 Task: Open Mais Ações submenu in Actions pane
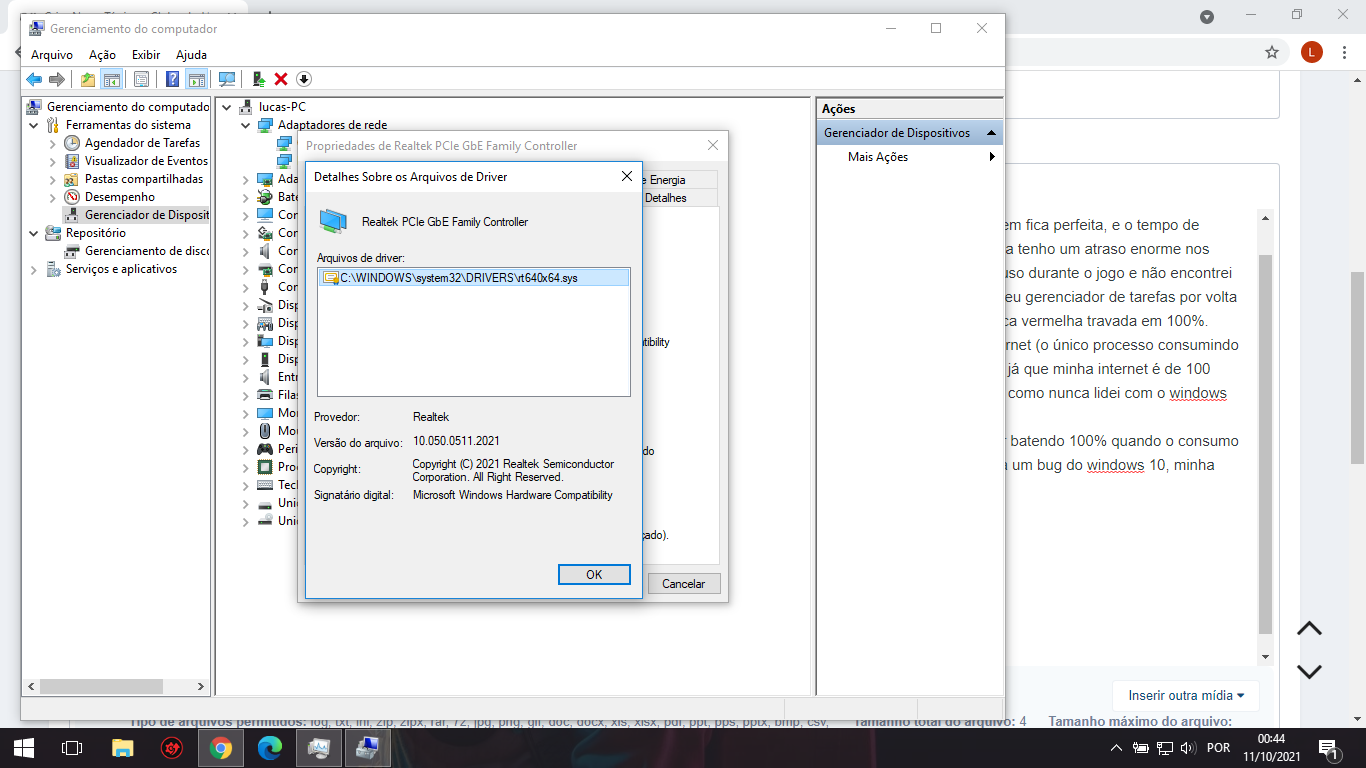pyautogui.click(x=910, y=157)
